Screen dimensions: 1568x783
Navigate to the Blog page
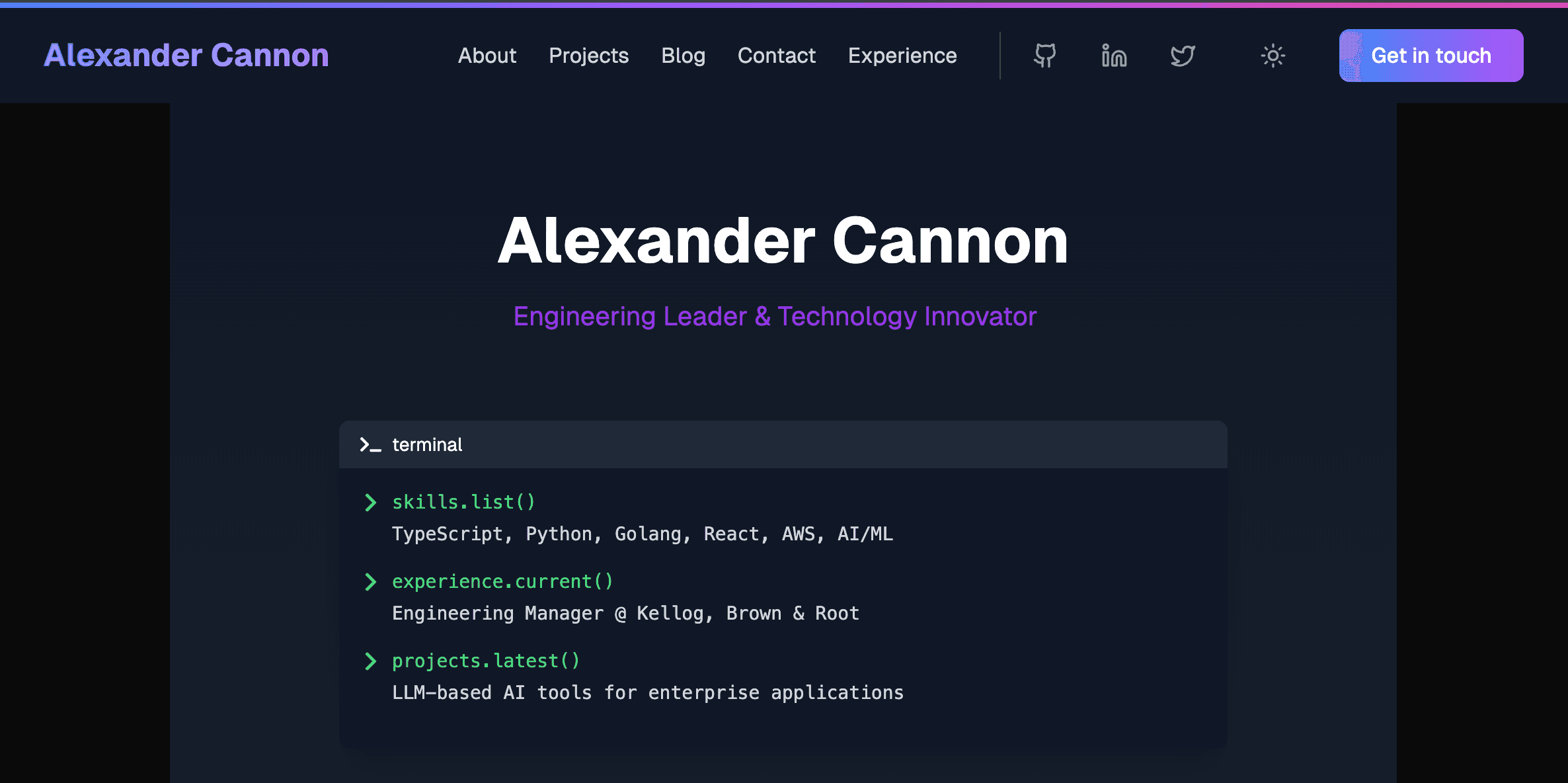point(683,56)
